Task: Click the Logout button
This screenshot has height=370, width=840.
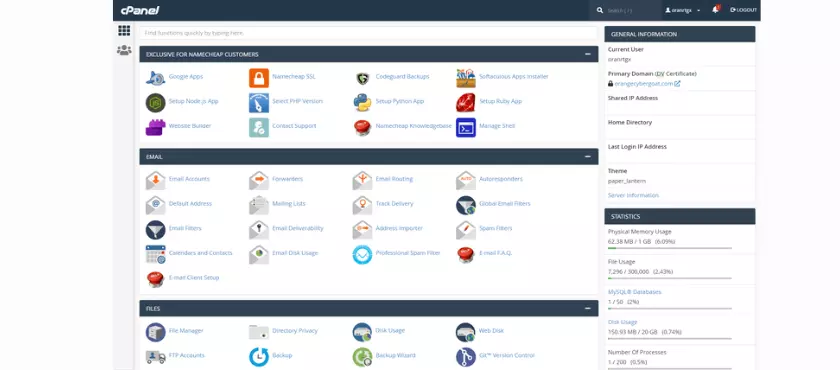Action: click(743, 10)
